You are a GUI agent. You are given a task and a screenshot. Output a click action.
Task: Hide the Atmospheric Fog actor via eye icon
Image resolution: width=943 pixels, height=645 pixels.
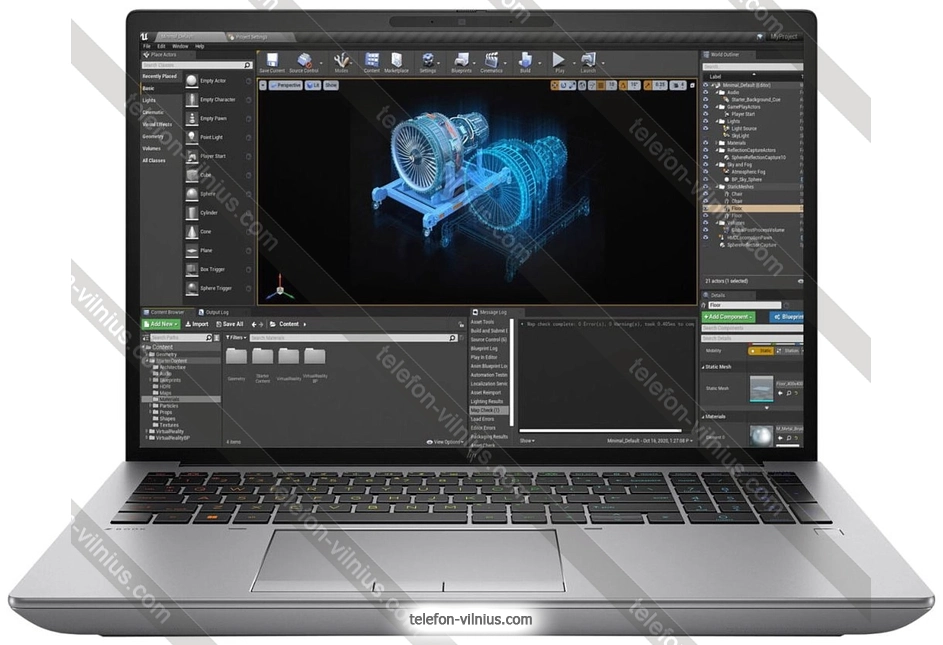coord(705,171)
